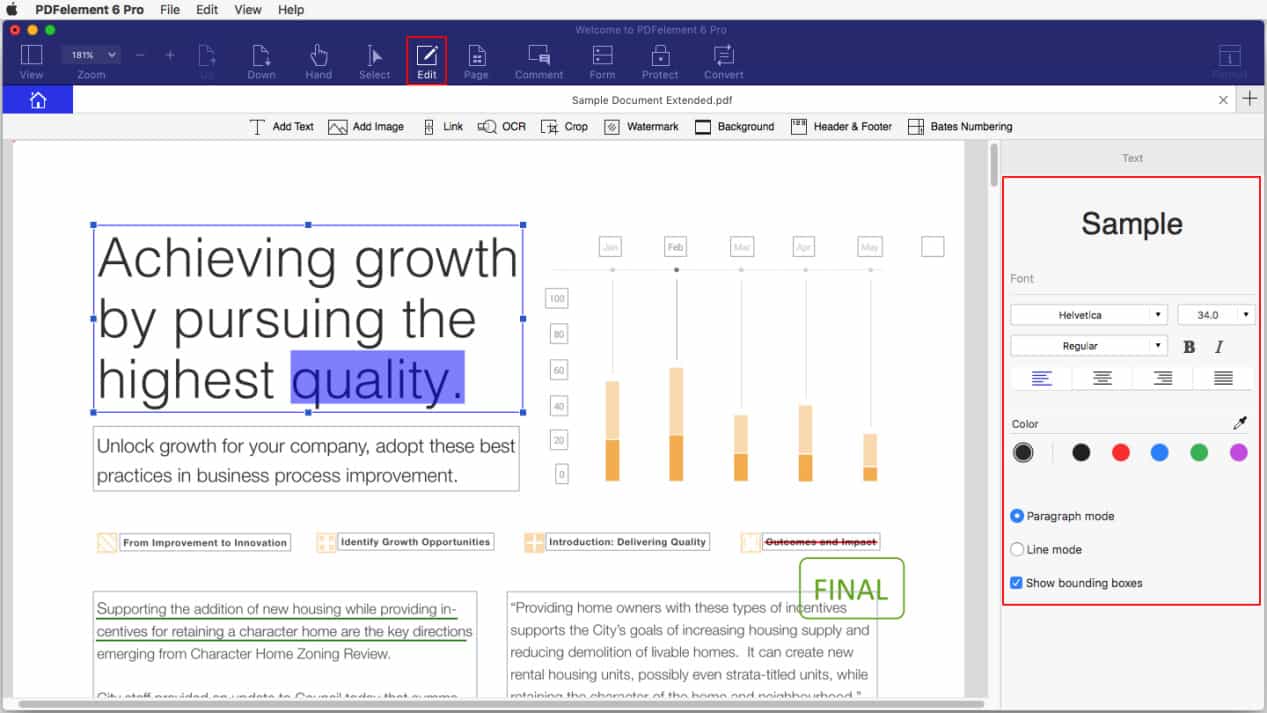Open the Helvetica font family dropdown
The width and height of the screenshot is (1267, 713).
click(1088, 315)
